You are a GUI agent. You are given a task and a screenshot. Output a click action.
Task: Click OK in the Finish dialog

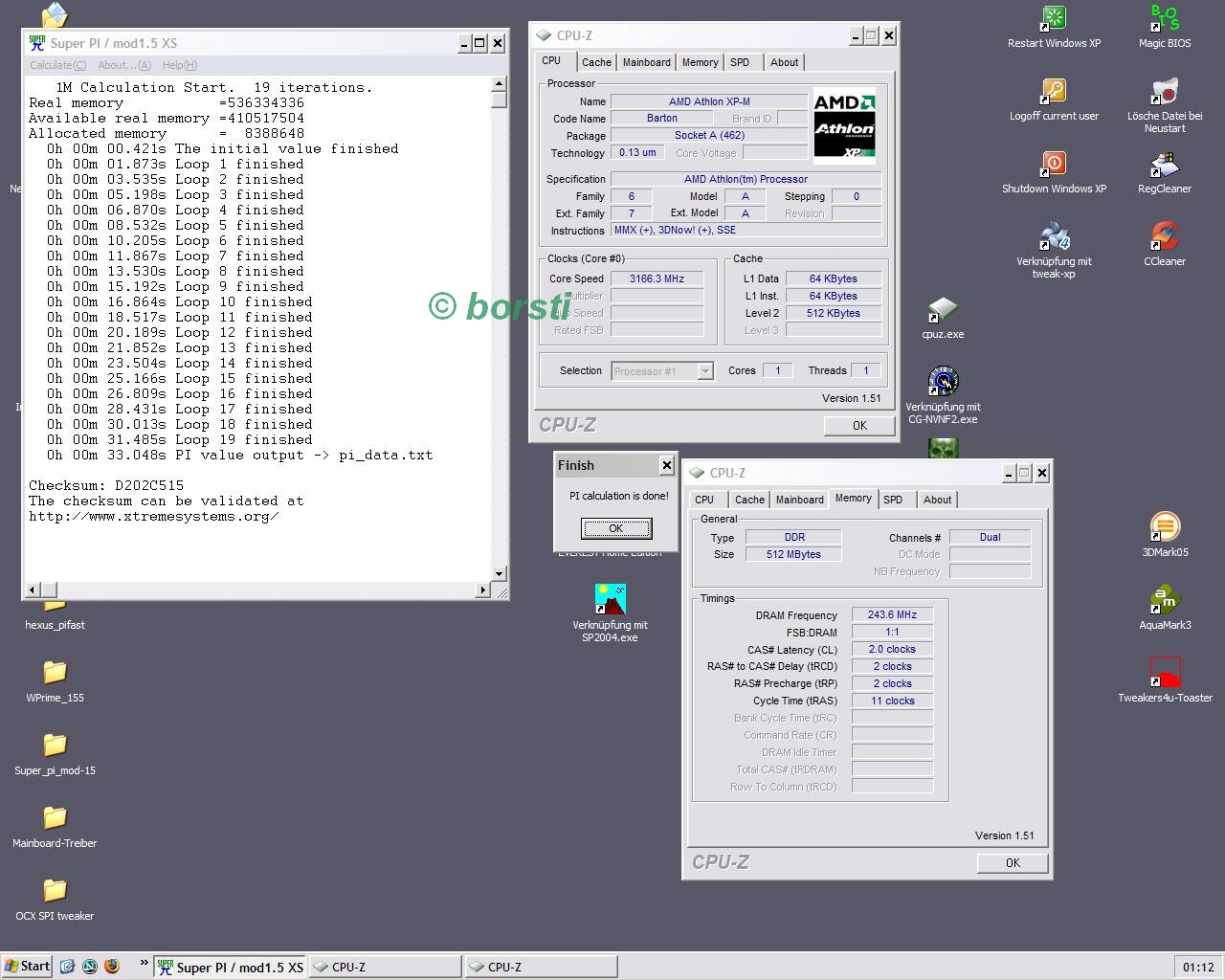point(616,528)
